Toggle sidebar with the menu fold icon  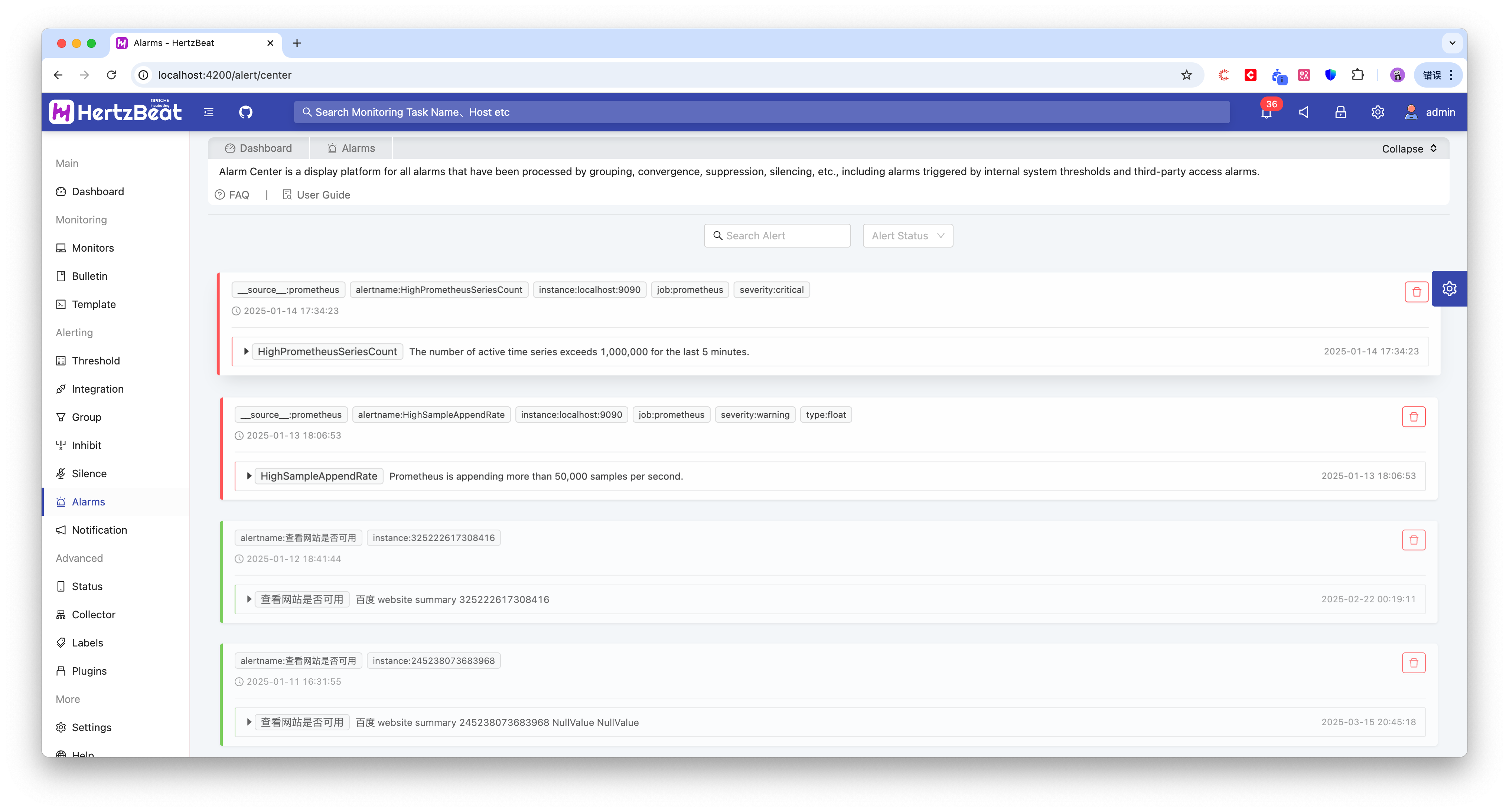tap(209, 112)
